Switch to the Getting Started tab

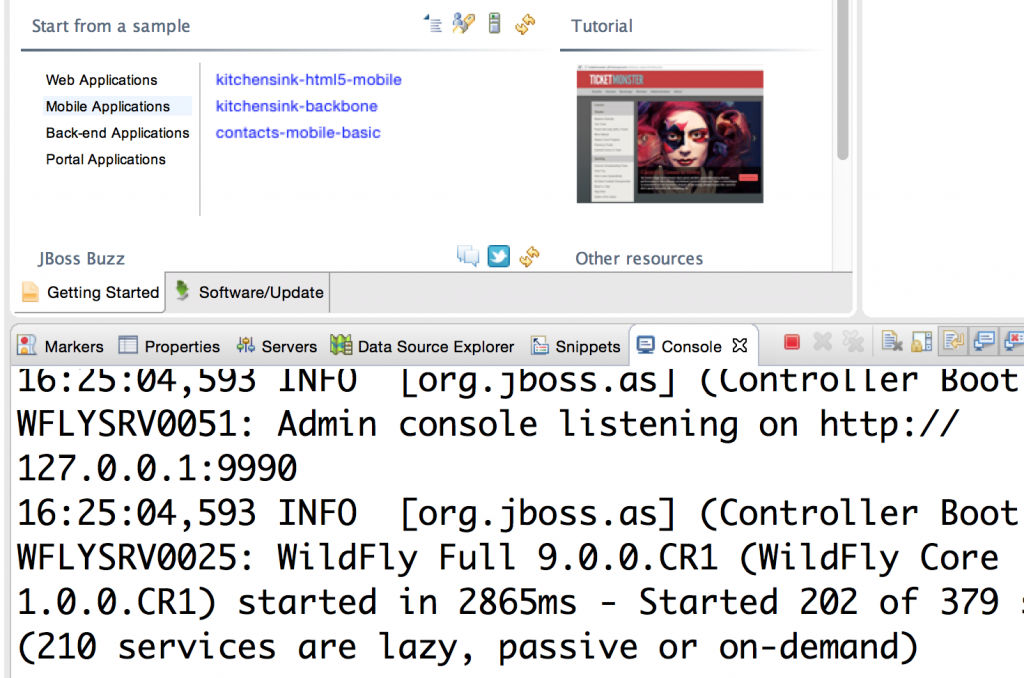pyautogui.click(x=91, y=292)
